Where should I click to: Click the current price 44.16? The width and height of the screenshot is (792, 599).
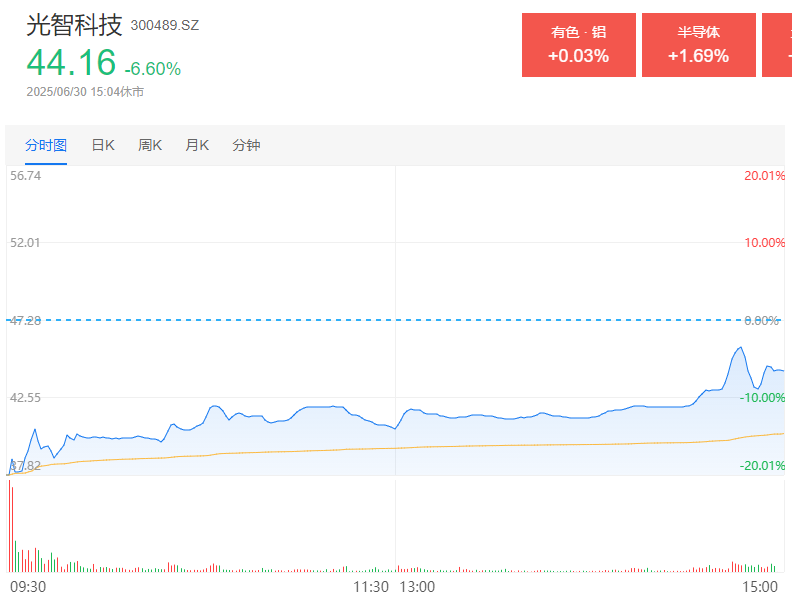point(71,63)
